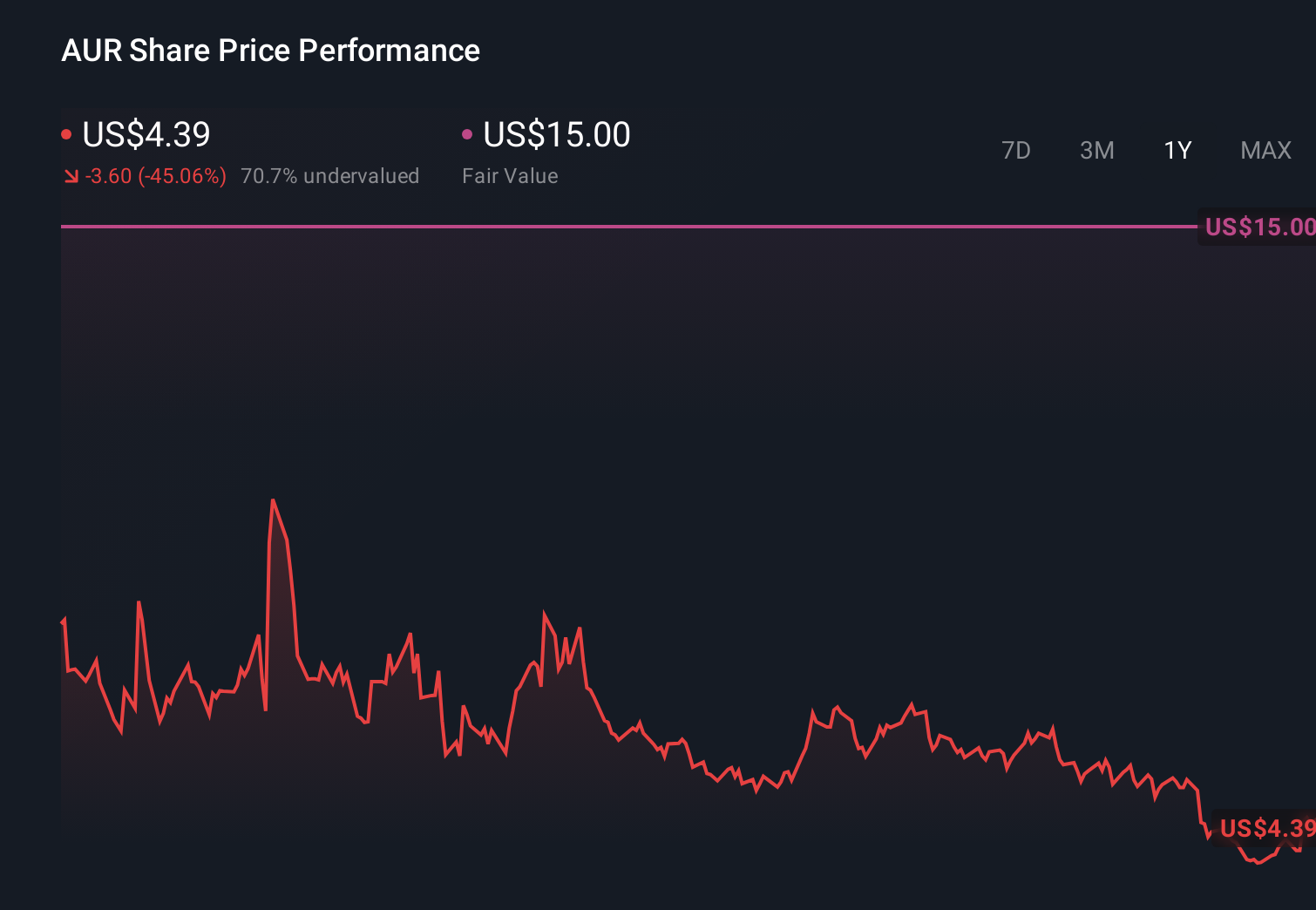Click the Fair Value text label
The height and width of the screenshot is (910, 1316).
click(x=510, y=175)
